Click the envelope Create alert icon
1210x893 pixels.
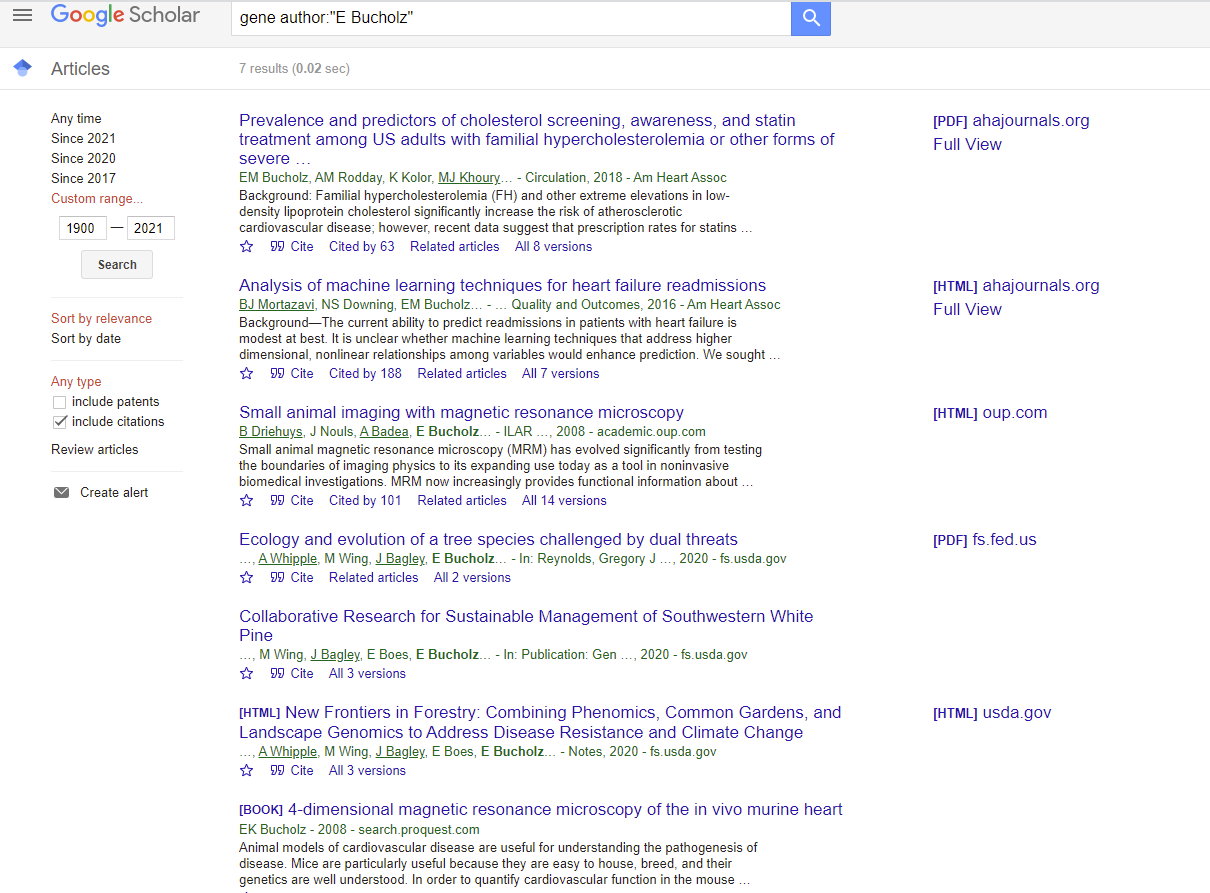tap(62, 492)
